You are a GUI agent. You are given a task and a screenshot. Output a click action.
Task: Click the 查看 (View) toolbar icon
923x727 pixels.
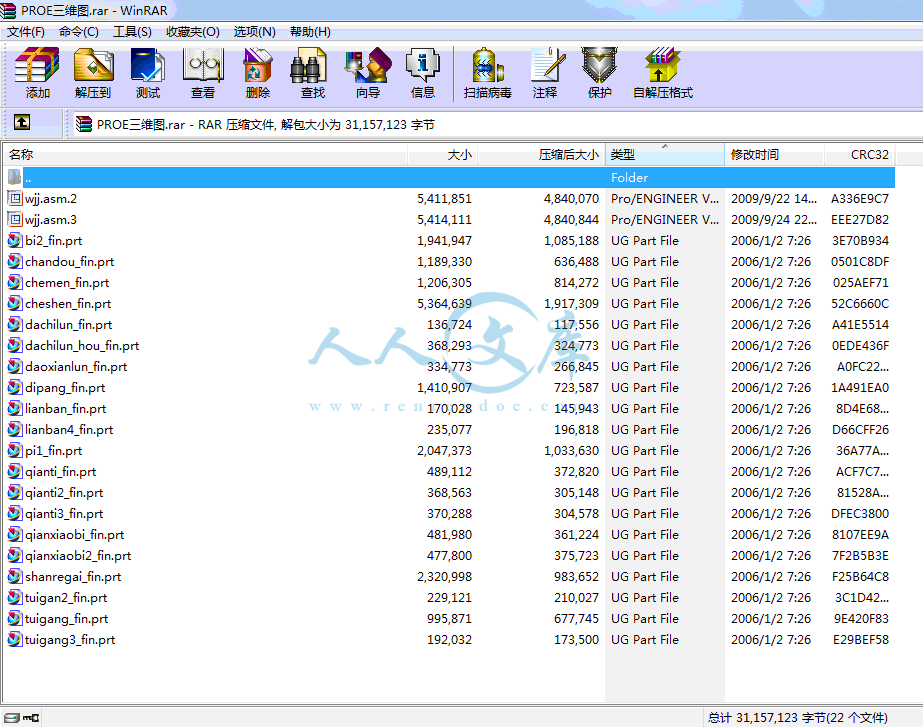tap(203, 65)
